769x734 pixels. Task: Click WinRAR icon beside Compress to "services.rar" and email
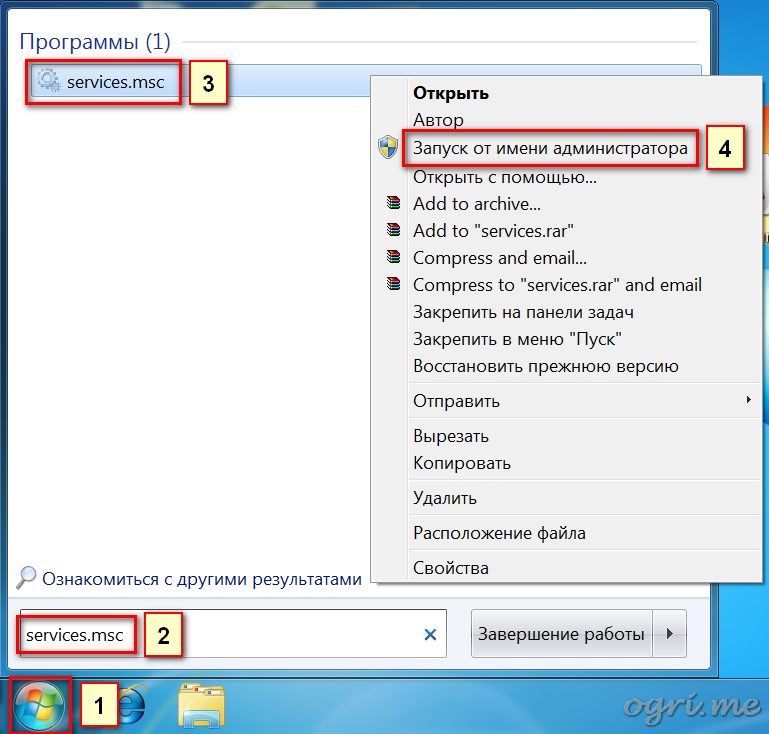[x=393, y=284]
